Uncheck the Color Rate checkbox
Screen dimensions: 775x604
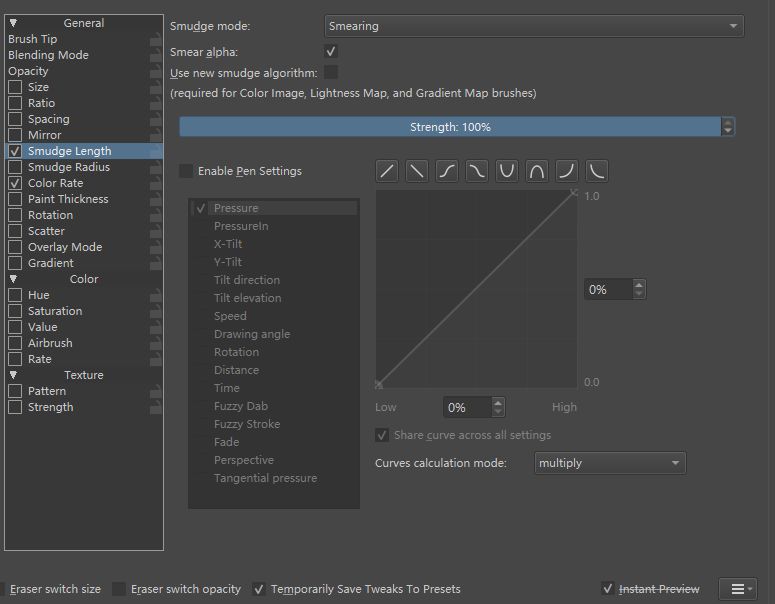point(15,183)
